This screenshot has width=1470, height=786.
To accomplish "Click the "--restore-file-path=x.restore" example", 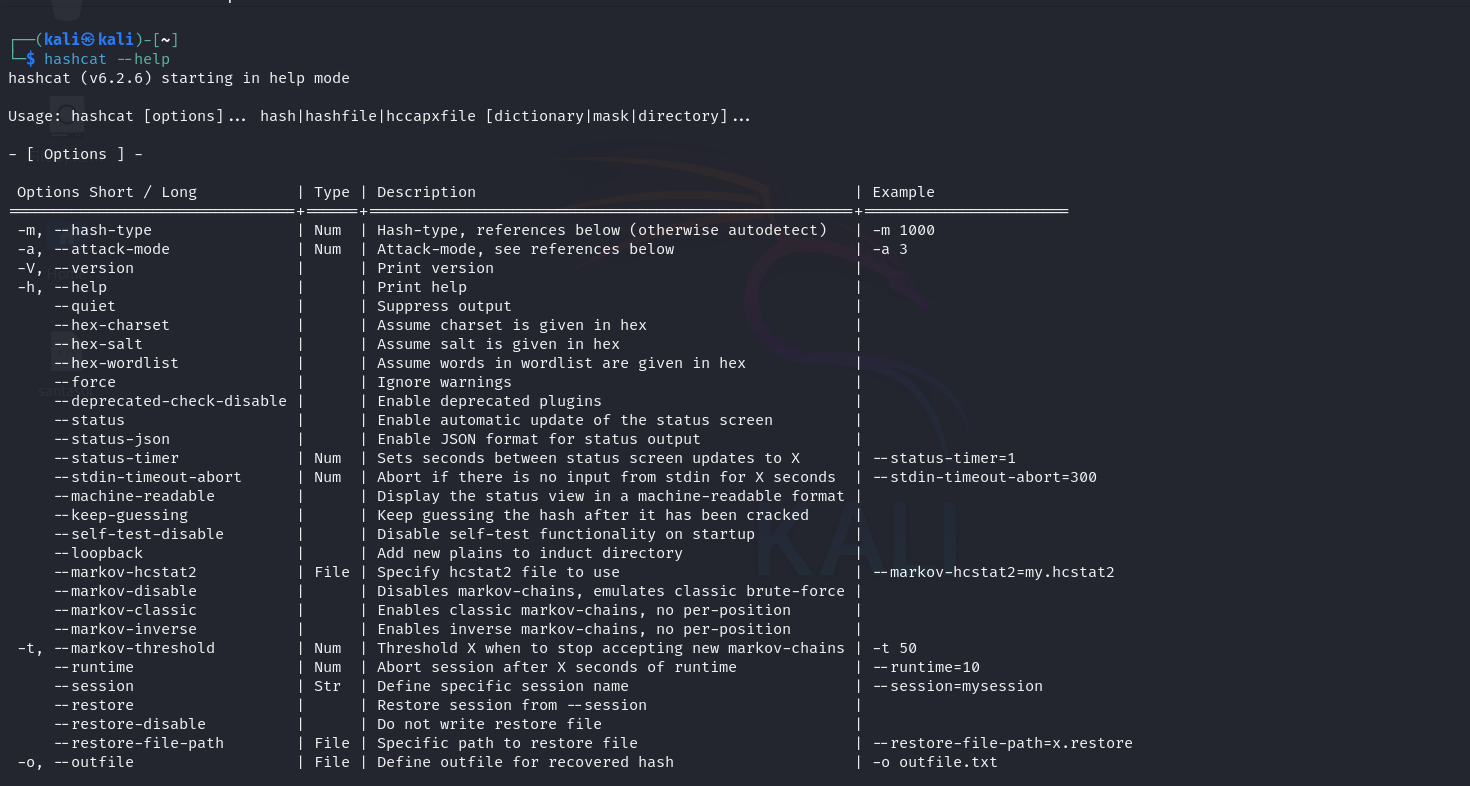I will [1002, 743].
